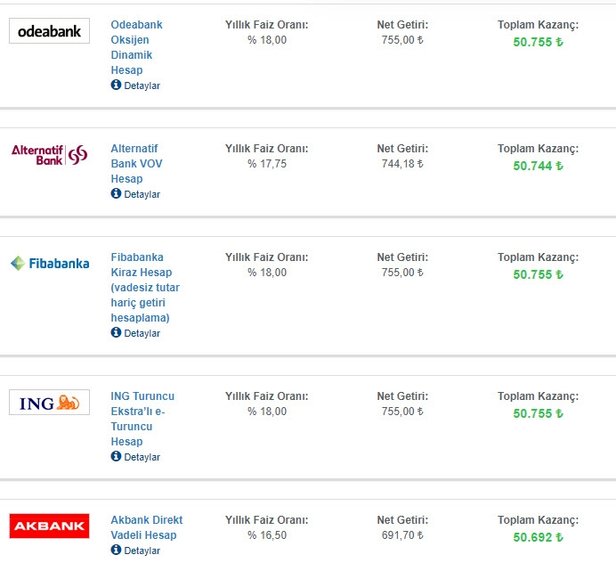The image size is (616, 571).
Task: Open ING Turuncu Ekstra'lı e-Turuncu Hesap
Action: [142, 418]
